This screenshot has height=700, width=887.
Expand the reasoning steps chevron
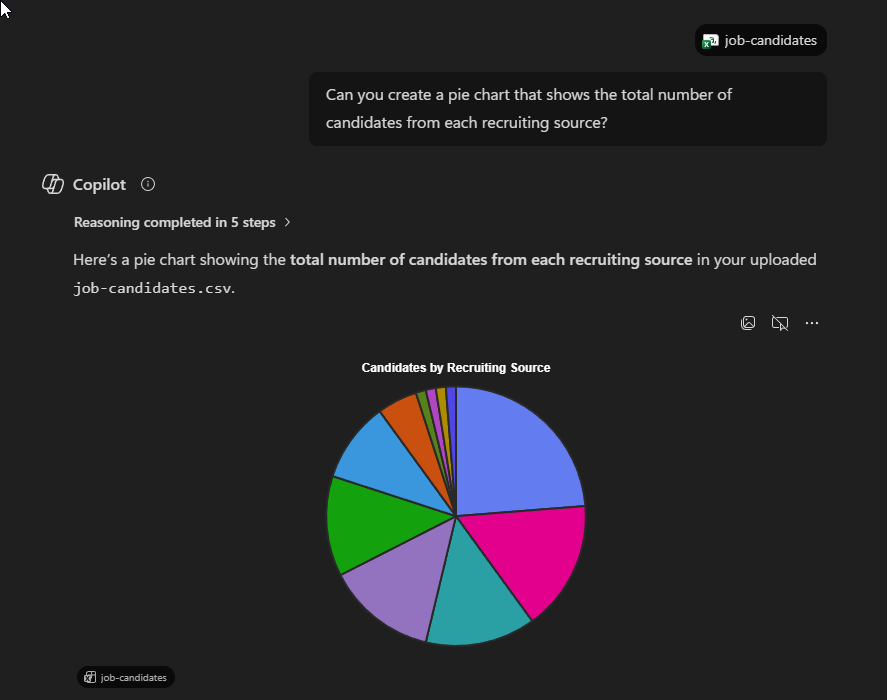(x=288, y=222)
